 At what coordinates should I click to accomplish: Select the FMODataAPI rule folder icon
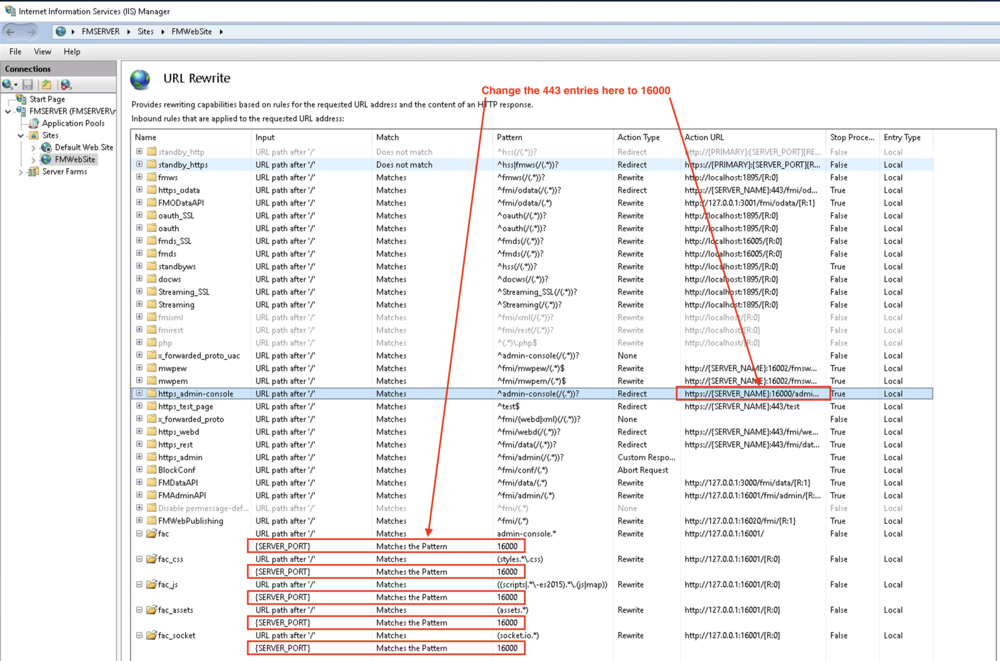point(151,203)
